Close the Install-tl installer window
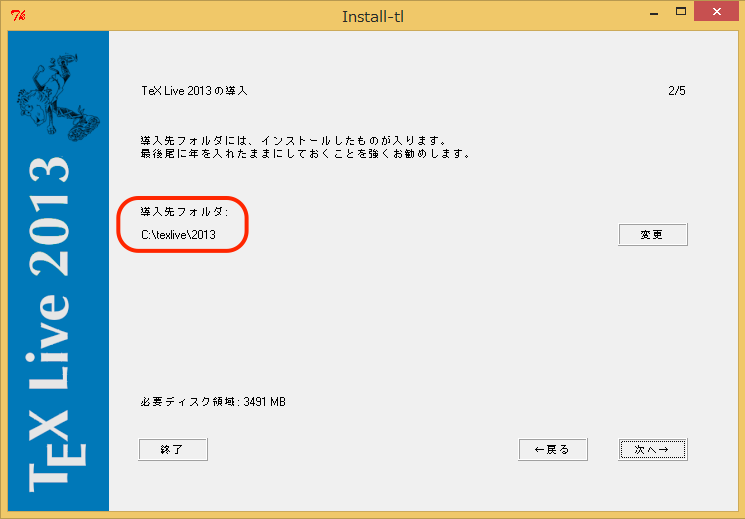This screenshot has width=745, height=519. tap(718, 12)
